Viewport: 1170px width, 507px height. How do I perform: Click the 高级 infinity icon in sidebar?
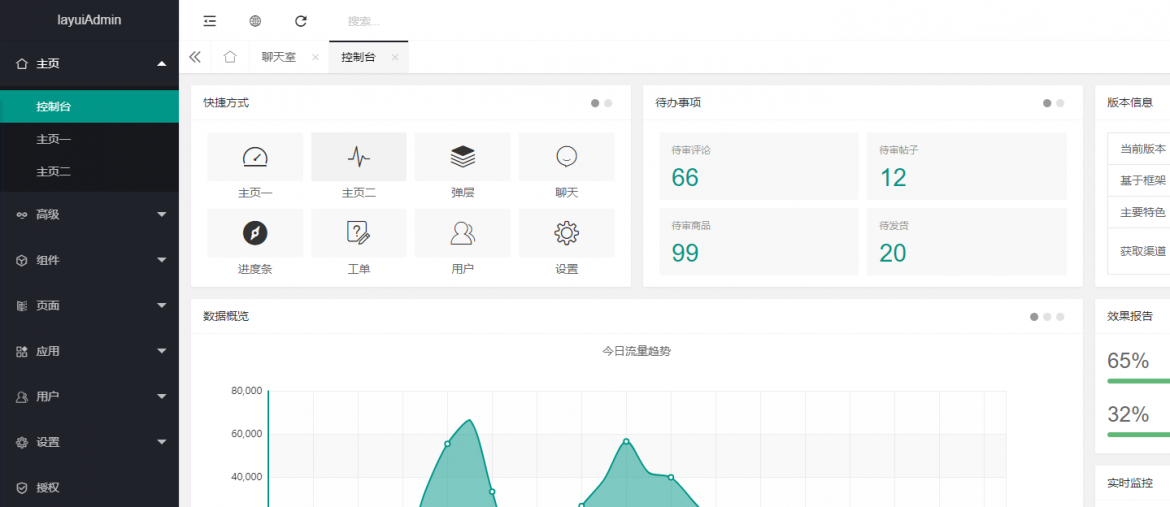pyautogui.click(x=22, y=215)
